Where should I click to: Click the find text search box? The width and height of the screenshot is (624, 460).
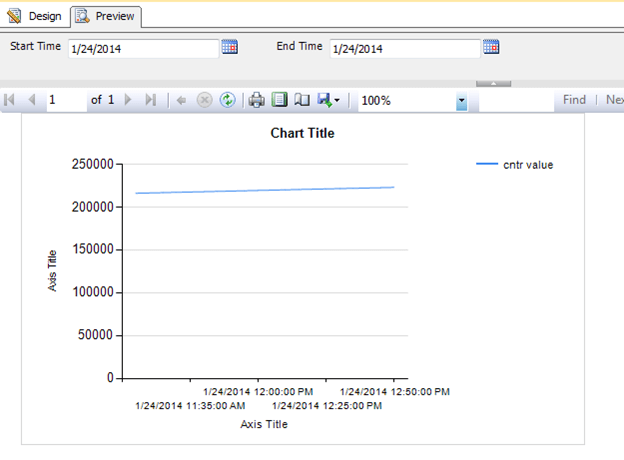coord(516,100)
